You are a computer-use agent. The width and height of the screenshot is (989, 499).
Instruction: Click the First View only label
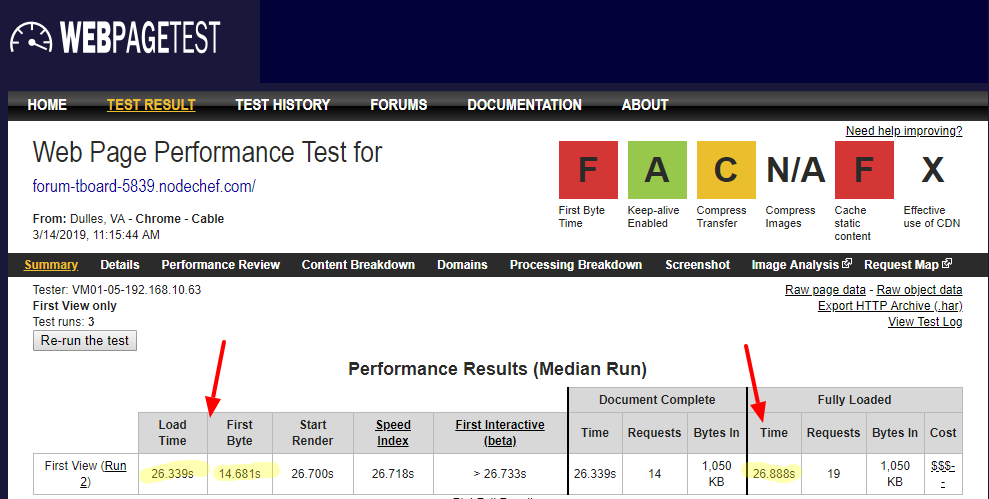click(x=74, y=306)
